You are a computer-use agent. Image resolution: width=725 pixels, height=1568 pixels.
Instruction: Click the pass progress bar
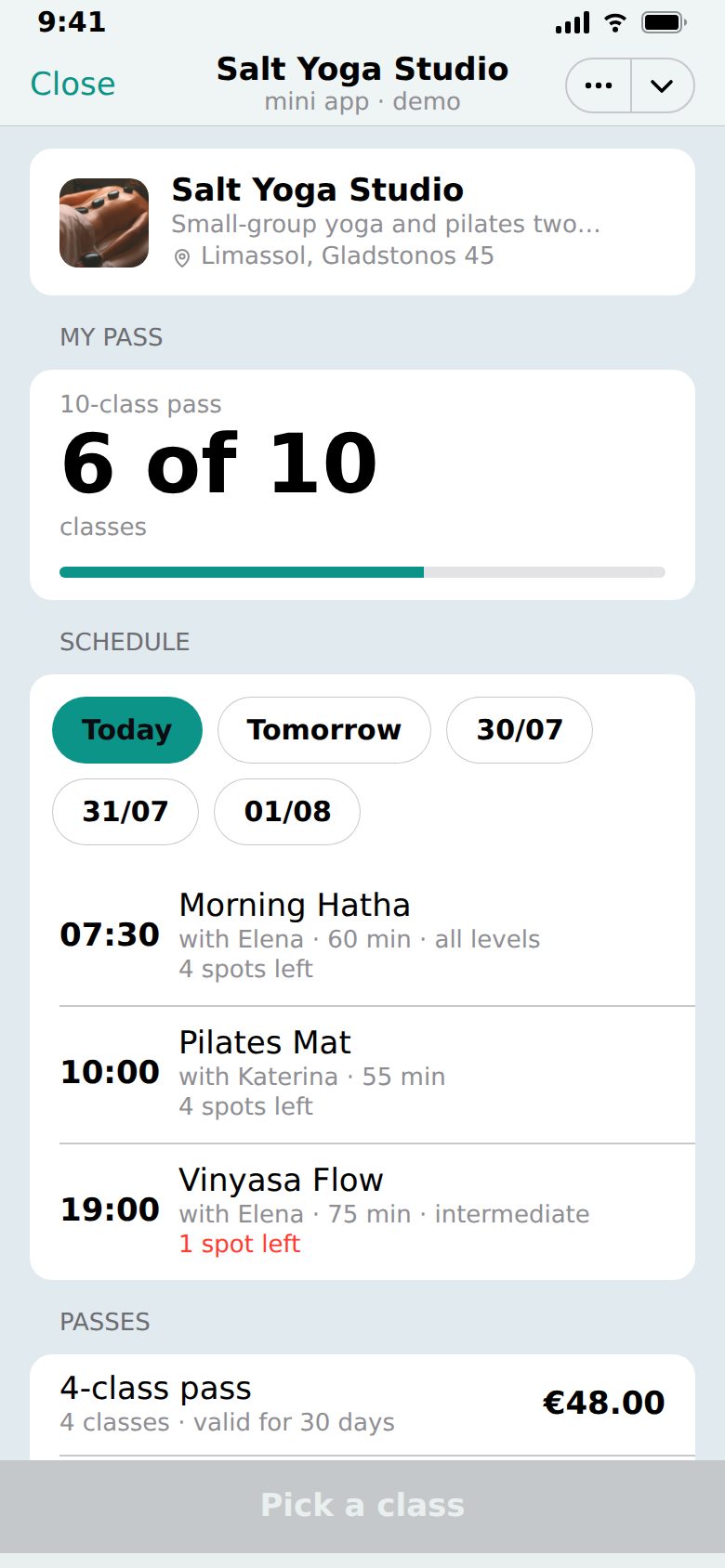click(362, 572)
